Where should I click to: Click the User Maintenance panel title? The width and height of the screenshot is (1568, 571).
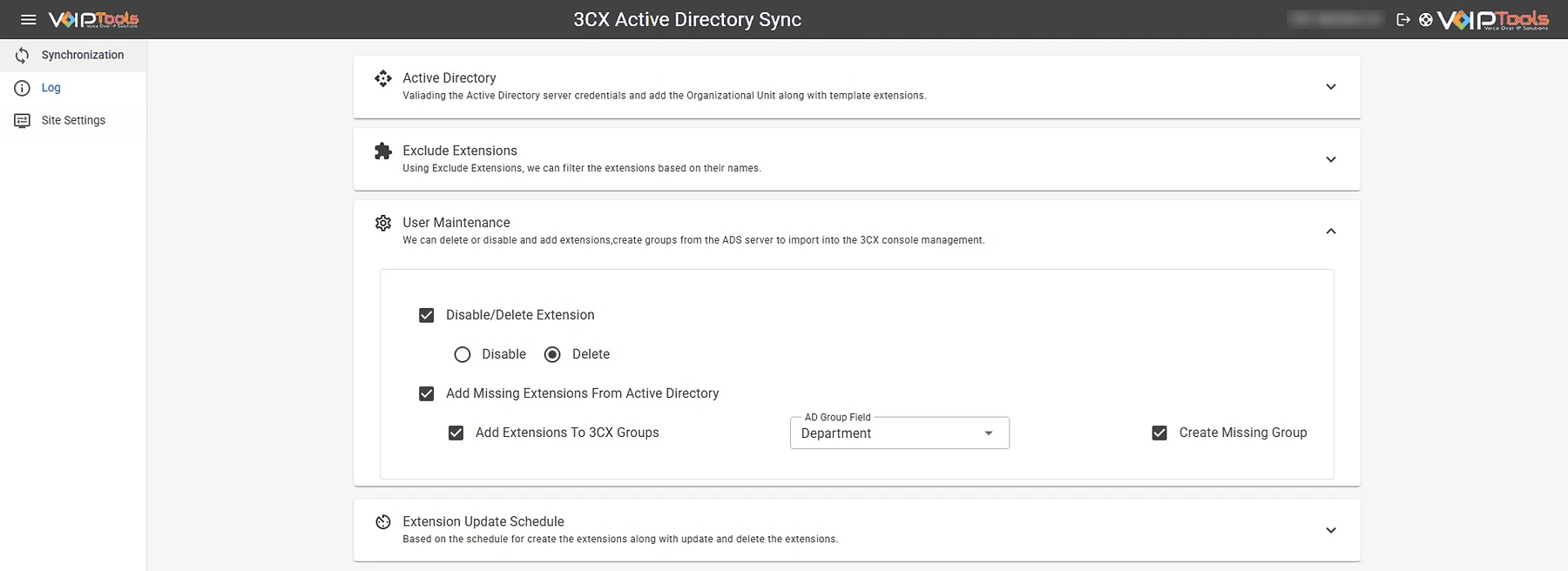[456, 223]
